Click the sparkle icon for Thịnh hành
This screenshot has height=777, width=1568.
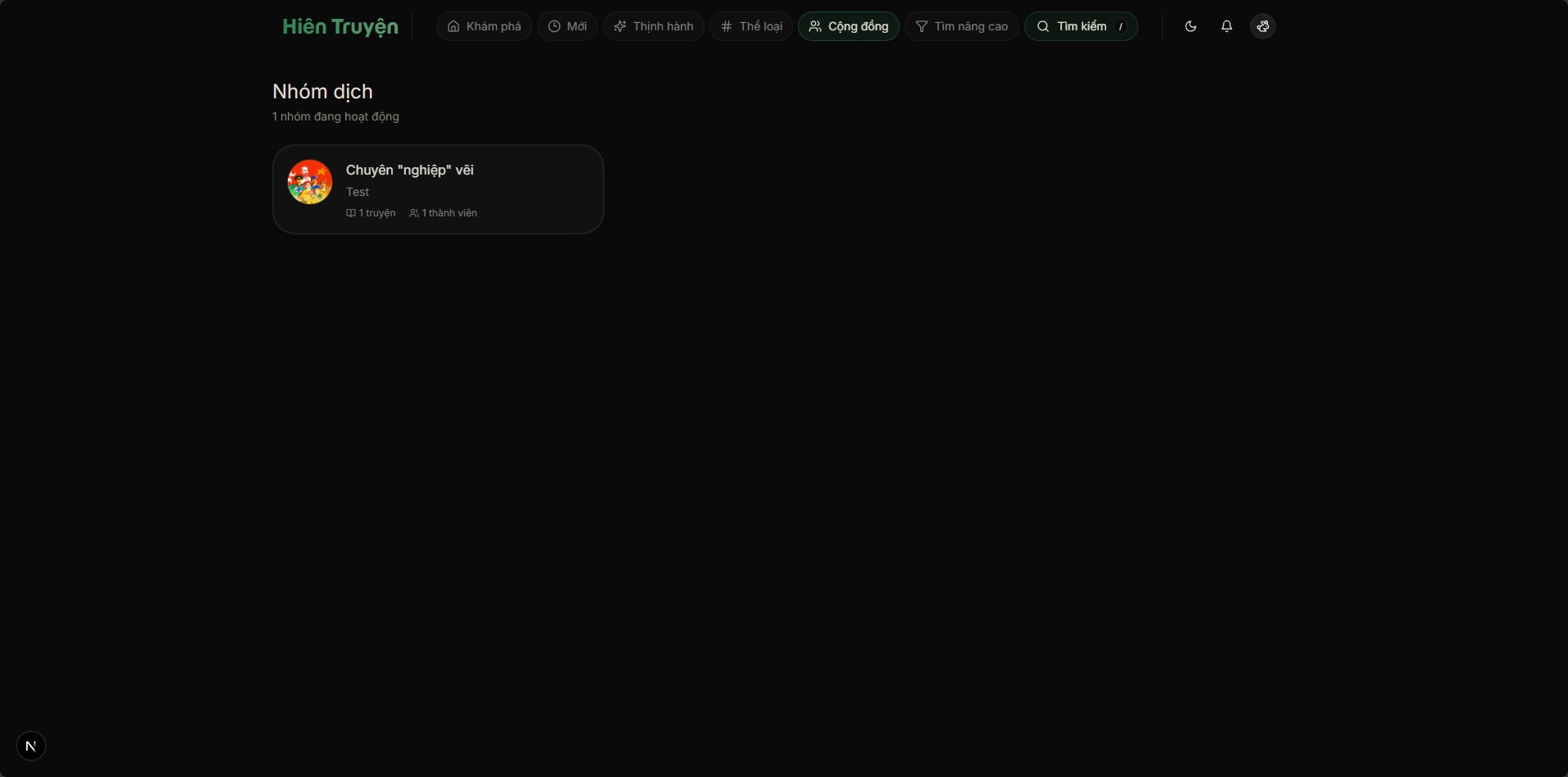(620, 26)
